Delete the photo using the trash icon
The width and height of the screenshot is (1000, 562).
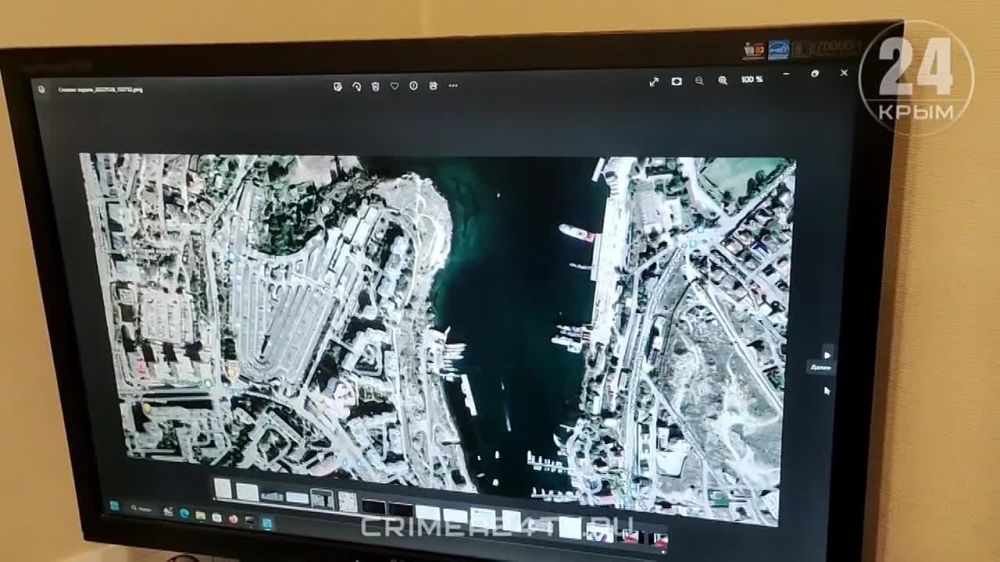(376, 86)
